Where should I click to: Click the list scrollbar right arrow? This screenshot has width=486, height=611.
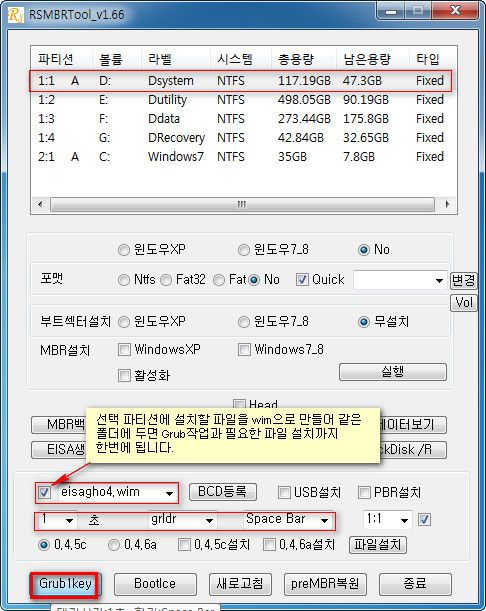coord(447,204)
